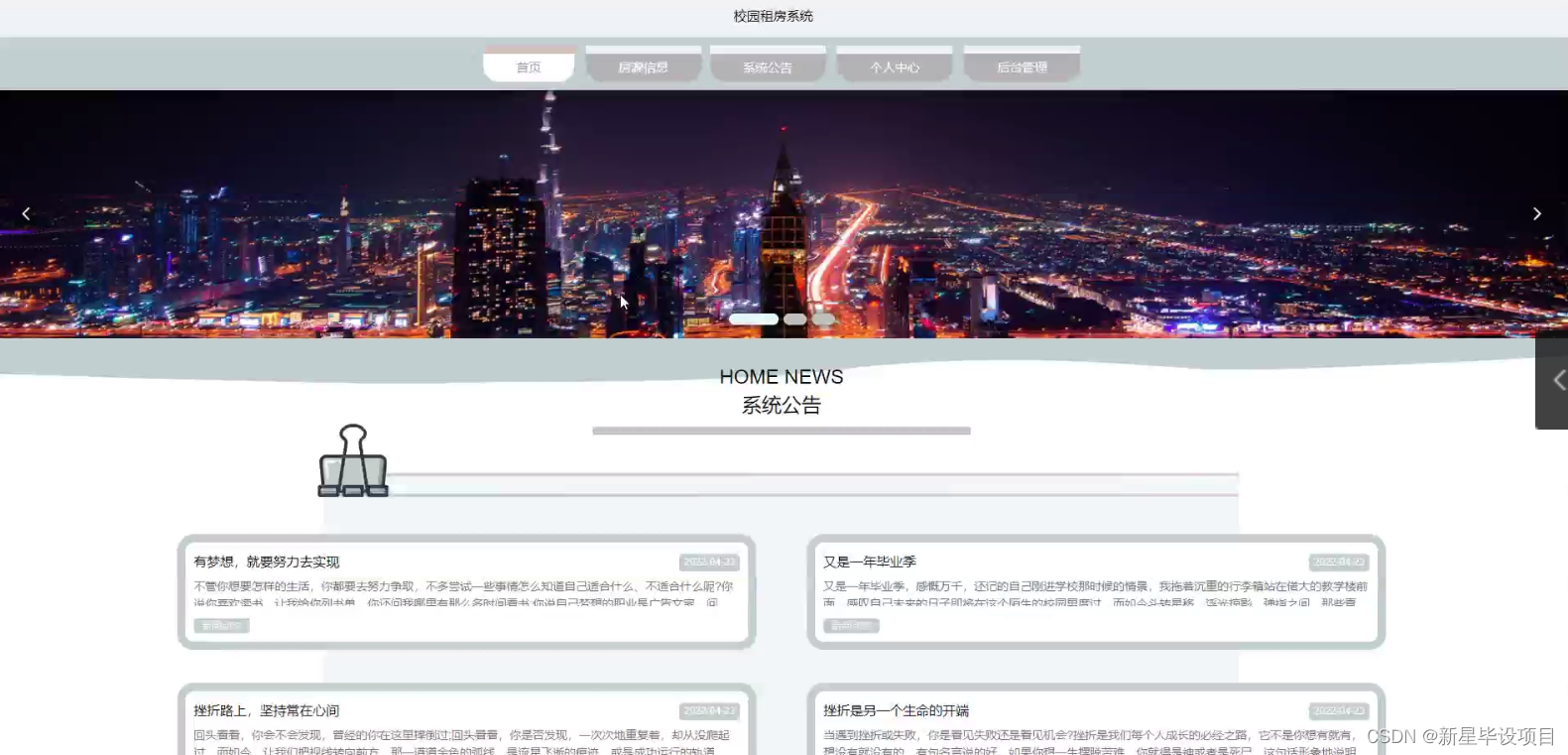Click summary text of 有梦想 article
Image resolution: width=1568 pixels, height=755 pixels.
click(463, 593)
